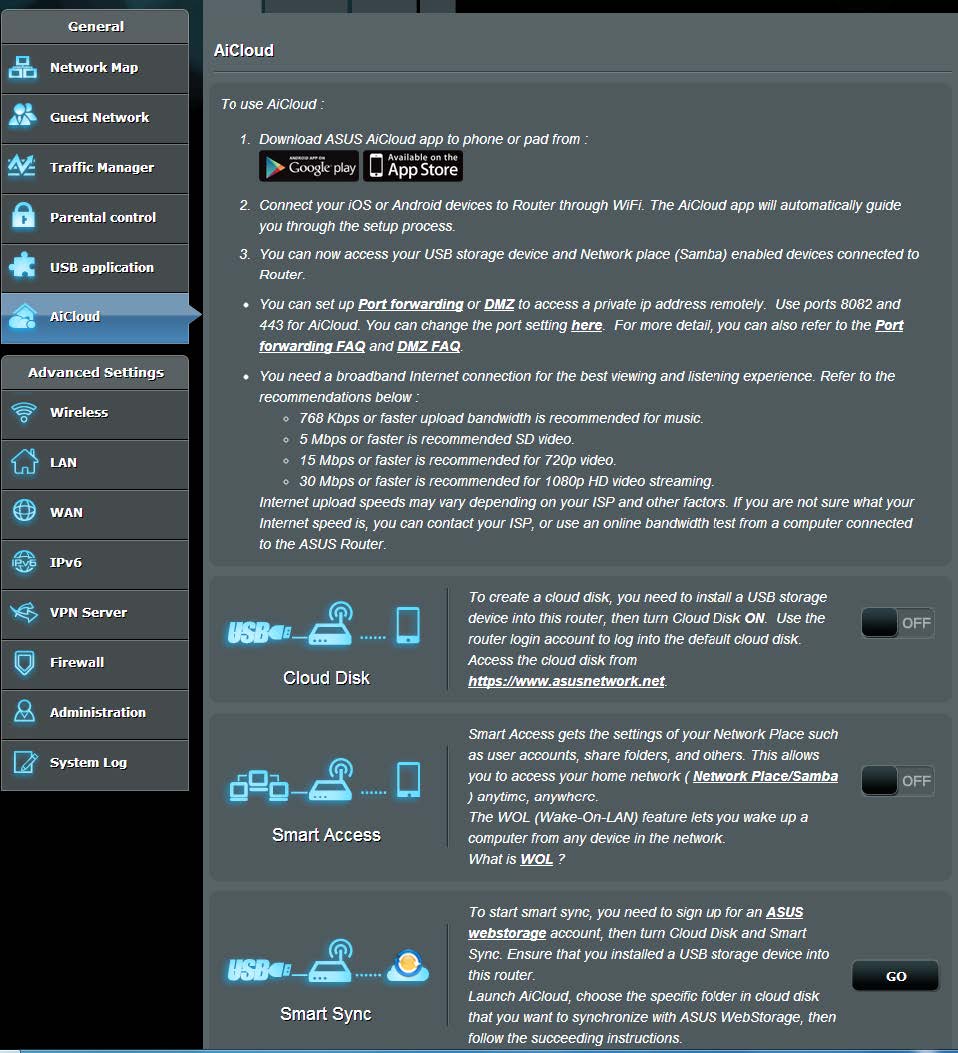View the System Log page

[x=95, y=763]
